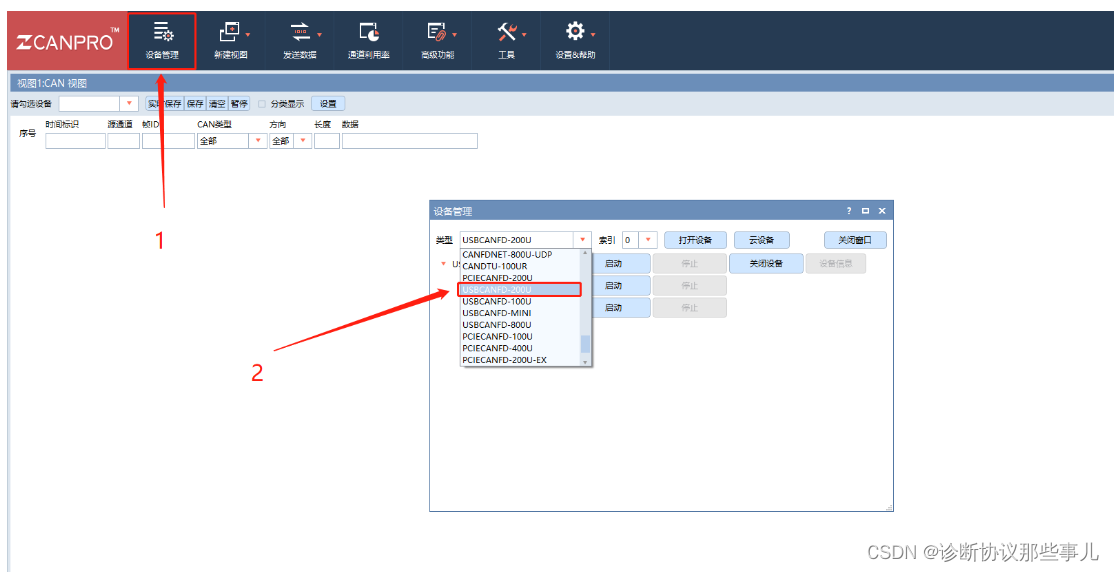The height and width of the screenshot is (572, 1114).
Task: Close the 设备管理 dialog with X
Action: (882, 211)
